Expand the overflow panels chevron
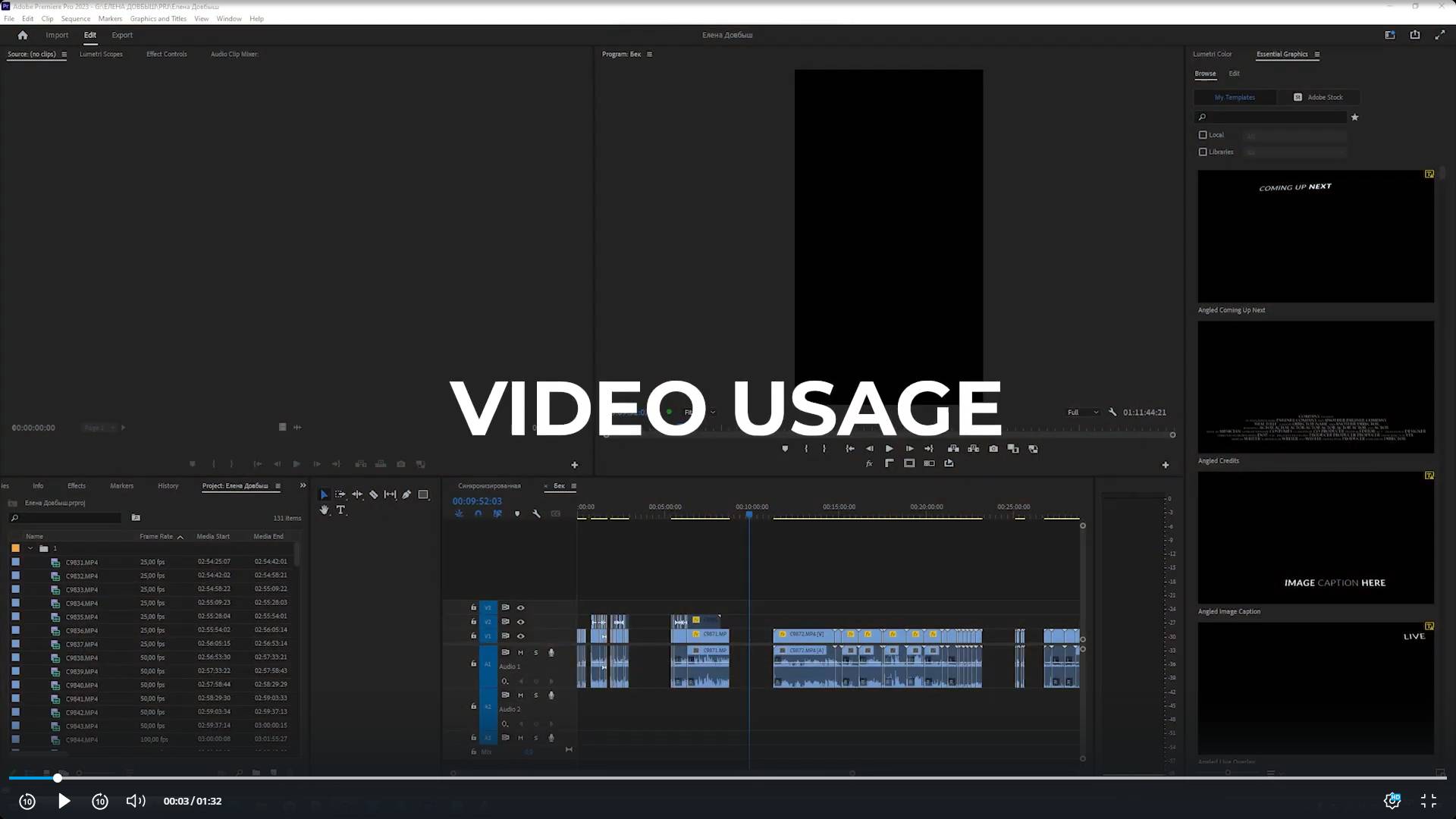 pos(303,486)
